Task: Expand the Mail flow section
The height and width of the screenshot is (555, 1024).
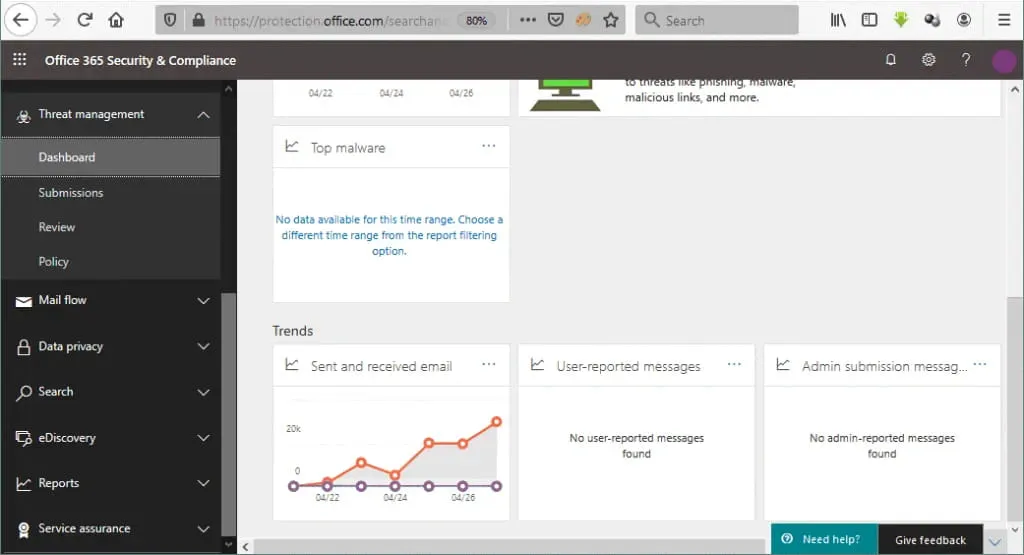Action: pyautogui.click(x=204, y=301)
